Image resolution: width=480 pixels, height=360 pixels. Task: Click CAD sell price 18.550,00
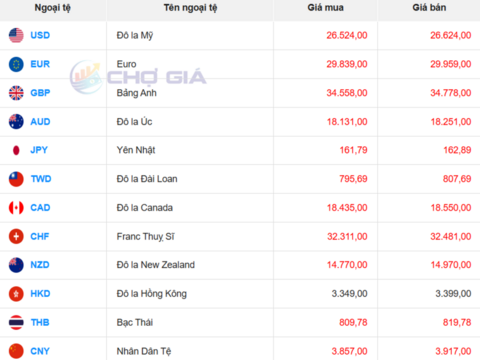point(451,208)
